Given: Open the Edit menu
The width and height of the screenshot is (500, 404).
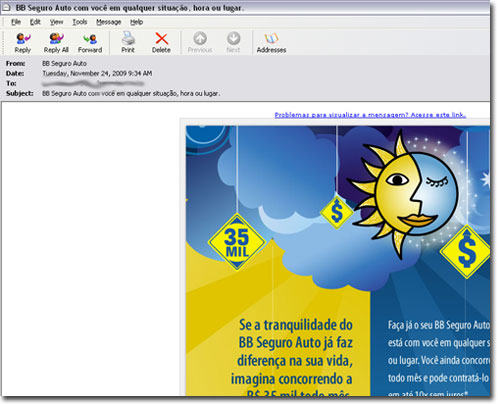Looking at the screenshot, I should pyautogui.click(x=35, y=22).
